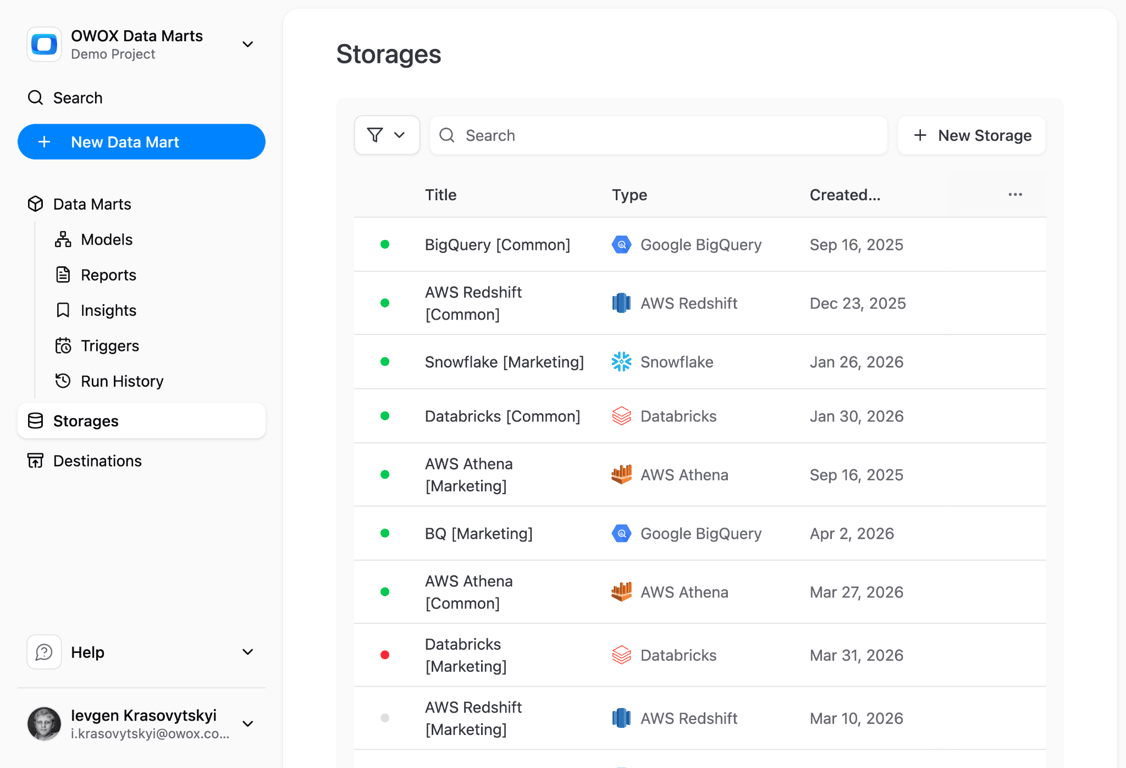This screenshot has height=768, width=1126.
Task: Click the AWS Redshift icon in AWS Redshift [Common] row
Action: tap(621, 303)
